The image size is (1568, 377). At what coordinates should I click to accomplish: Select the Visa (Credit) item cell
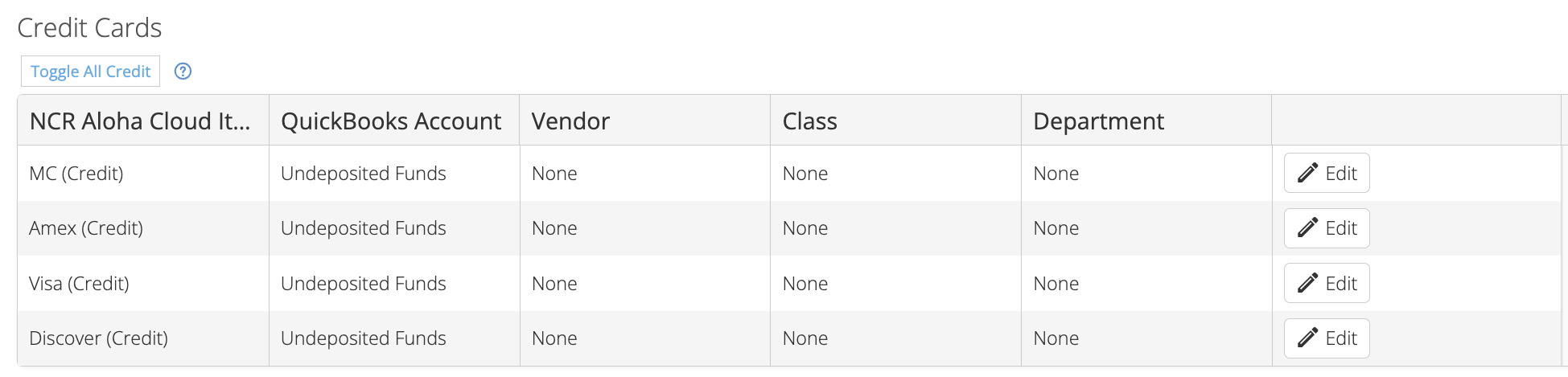(143, 283)
